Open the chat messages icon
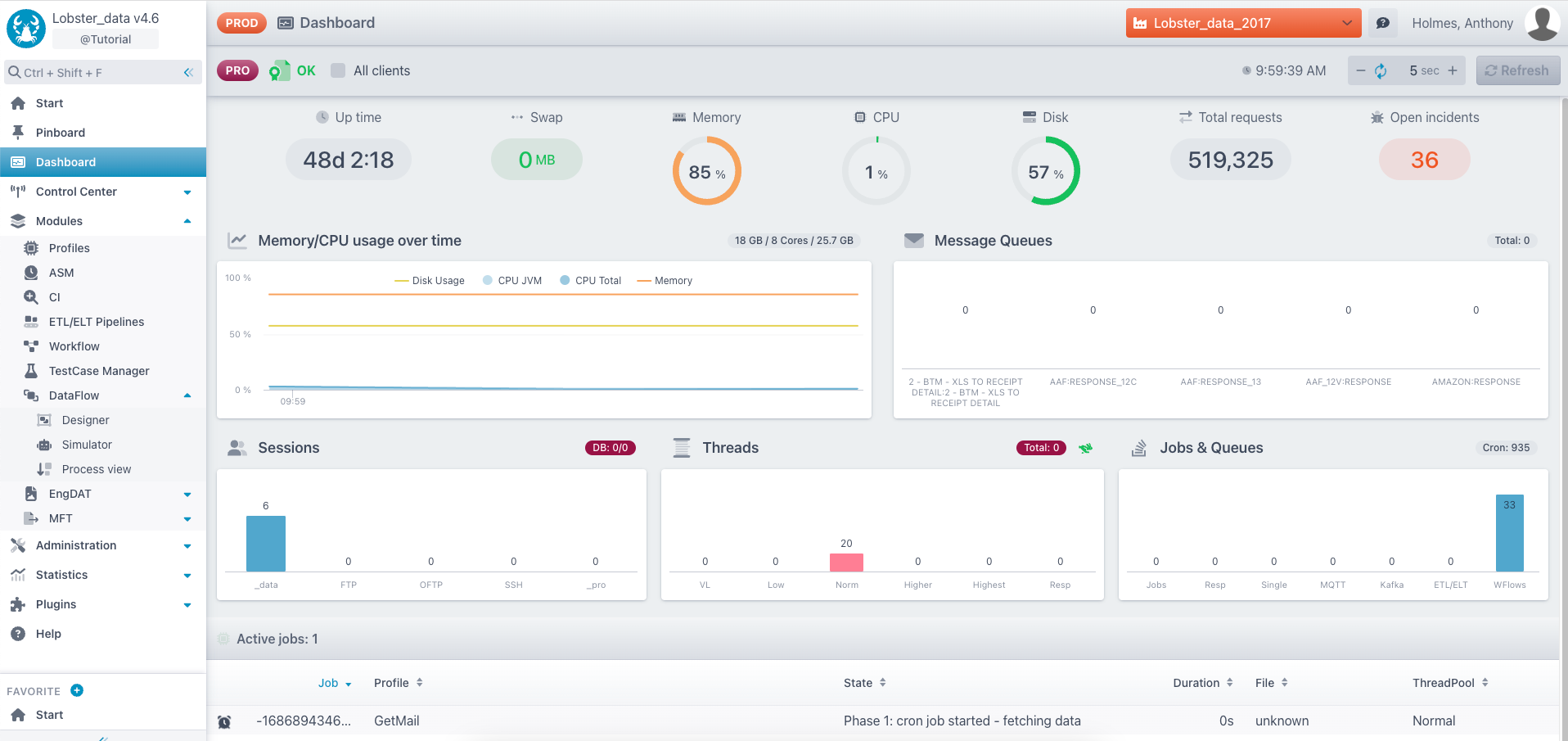The width and height of the screenshot is (1568, 741). [1383, 23]
